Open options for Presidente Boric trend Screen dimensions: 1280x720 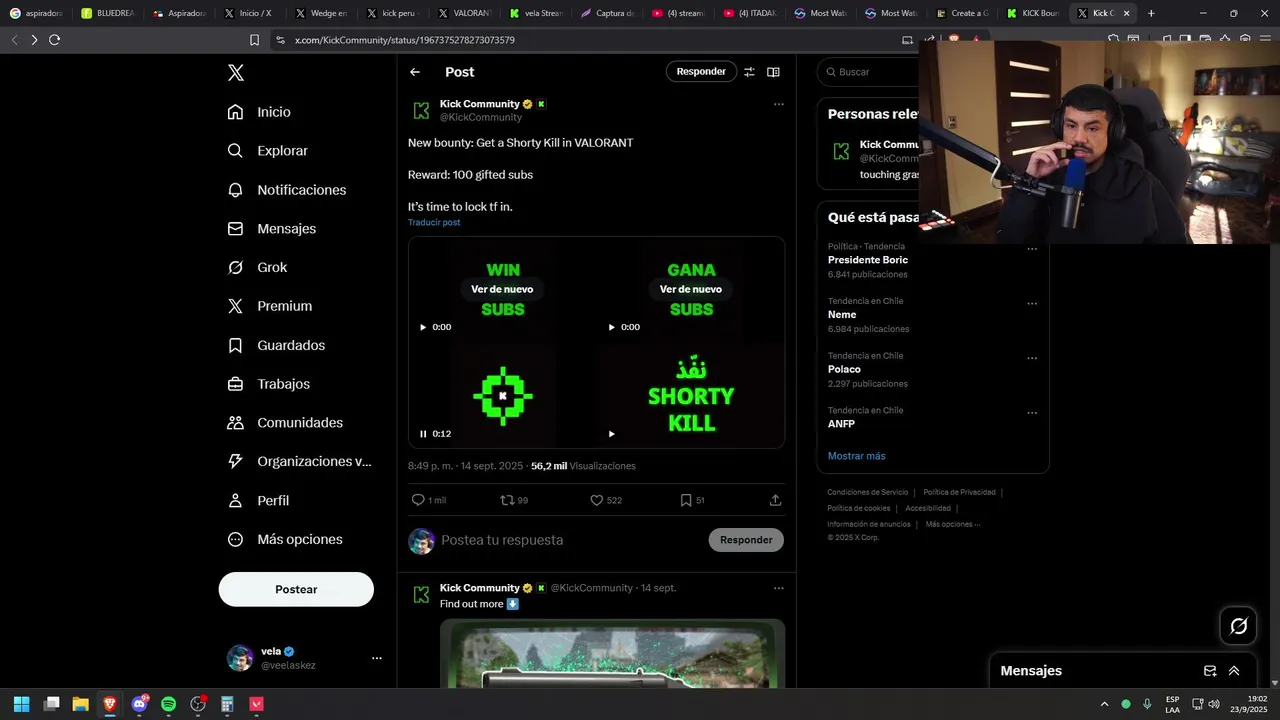point(1032,249)
